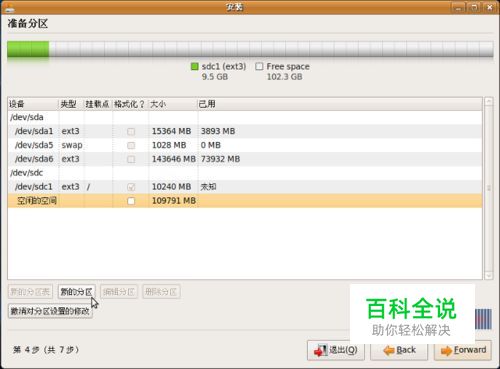Click the 准备分区 heading
Screen dimensions: 500x369
(28, 24)
